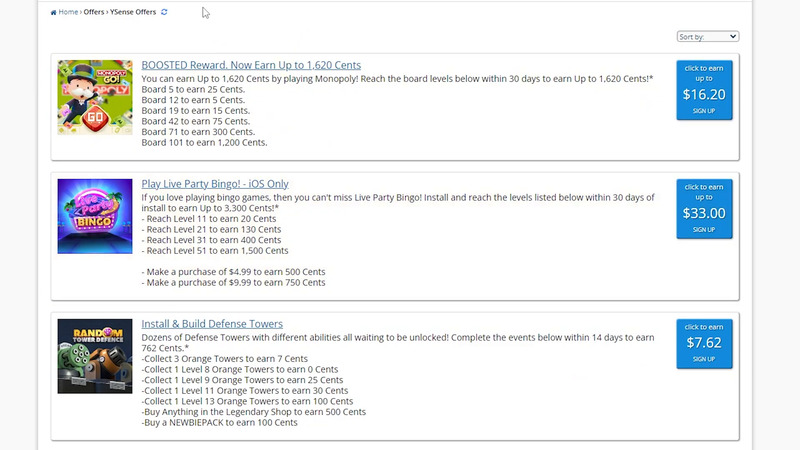Click the $33.00 sign up button
Screen dimensions: 800x450
[x=704, y=209]
